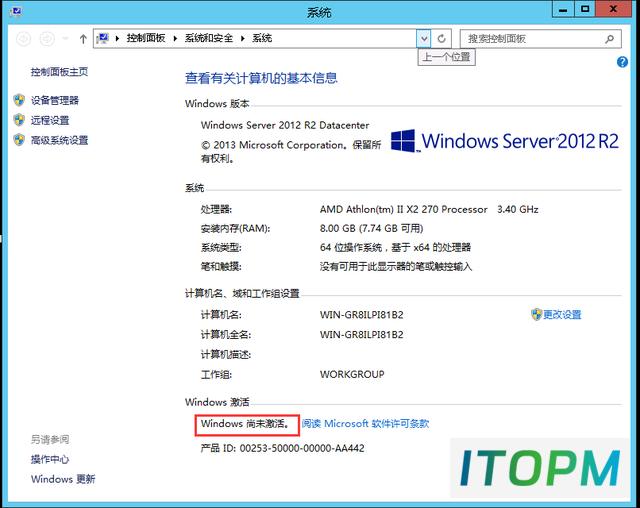This screenshot has height=508, width=640.
Task: Expand the arrow after 控制面板 breadcrumb
Action: pyautogui.click(x=175, y=39)
